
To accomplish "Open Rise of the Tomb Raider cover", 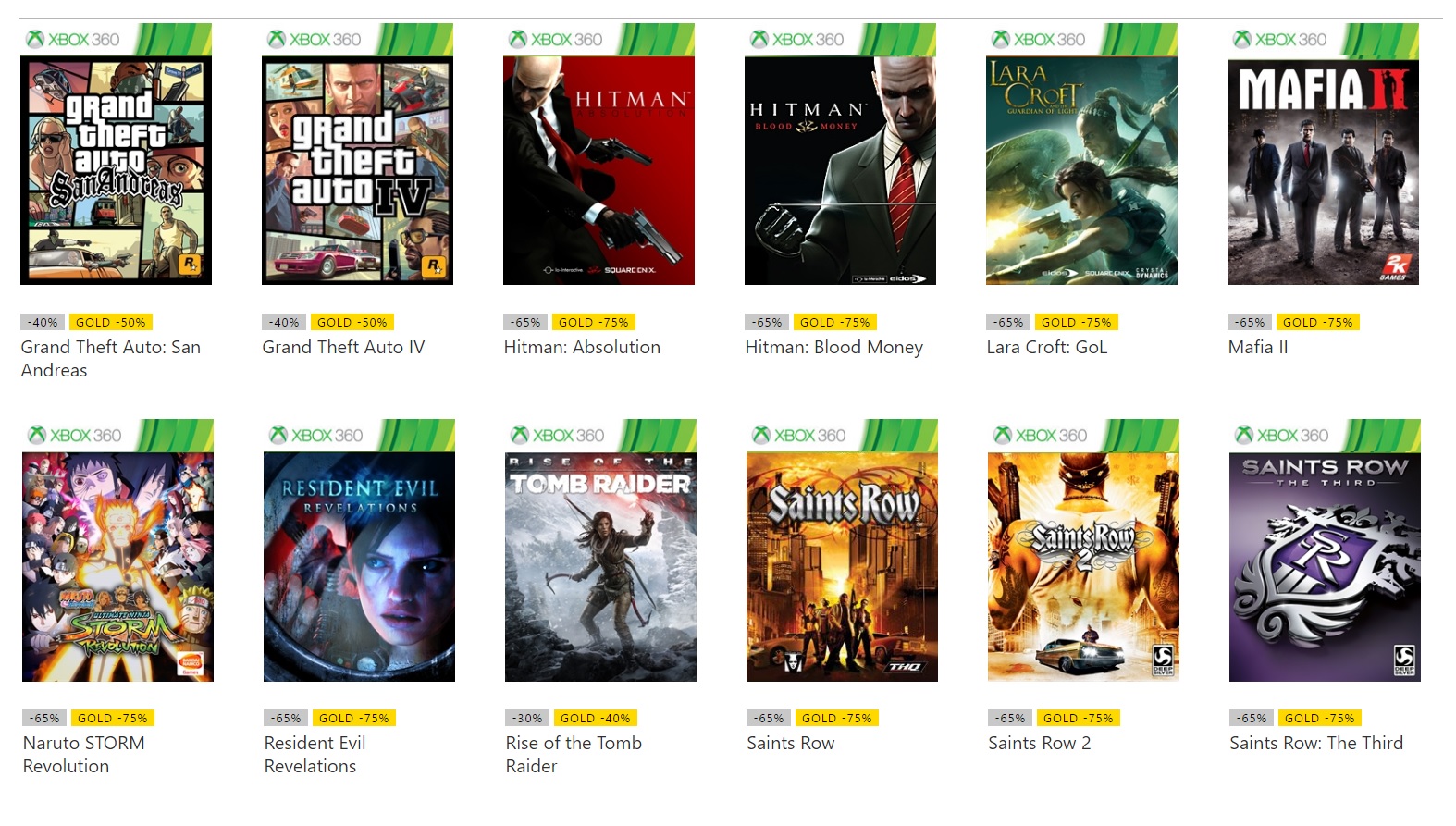I will click(600, 566).
